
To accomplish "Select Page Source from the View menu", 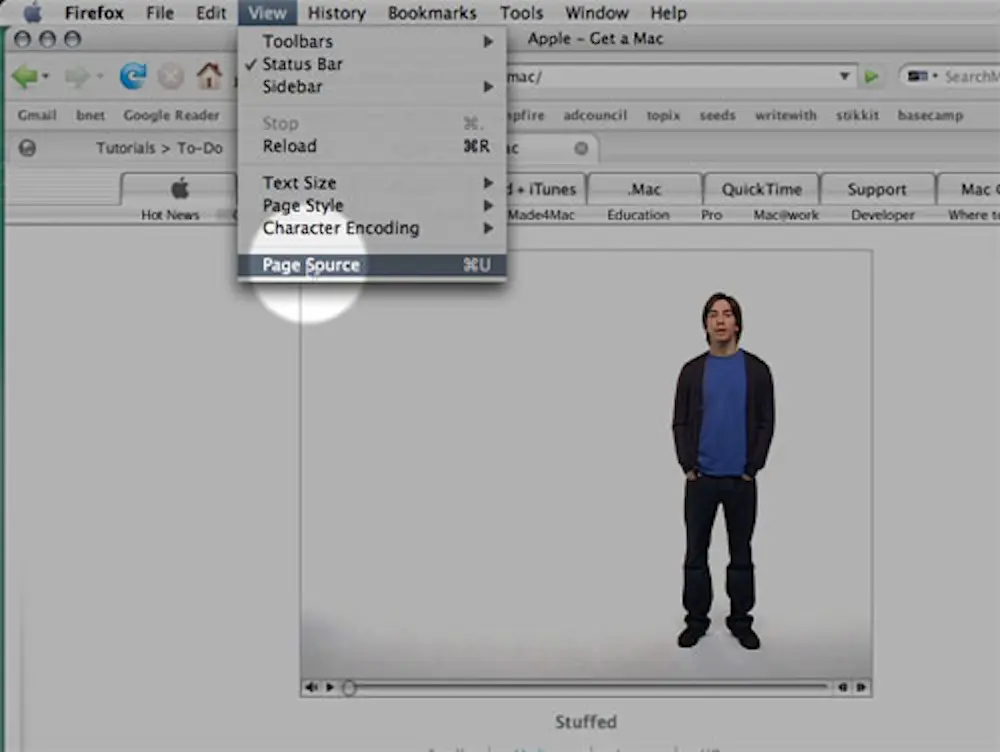I will pyautogui.click(x=311, y=264).
